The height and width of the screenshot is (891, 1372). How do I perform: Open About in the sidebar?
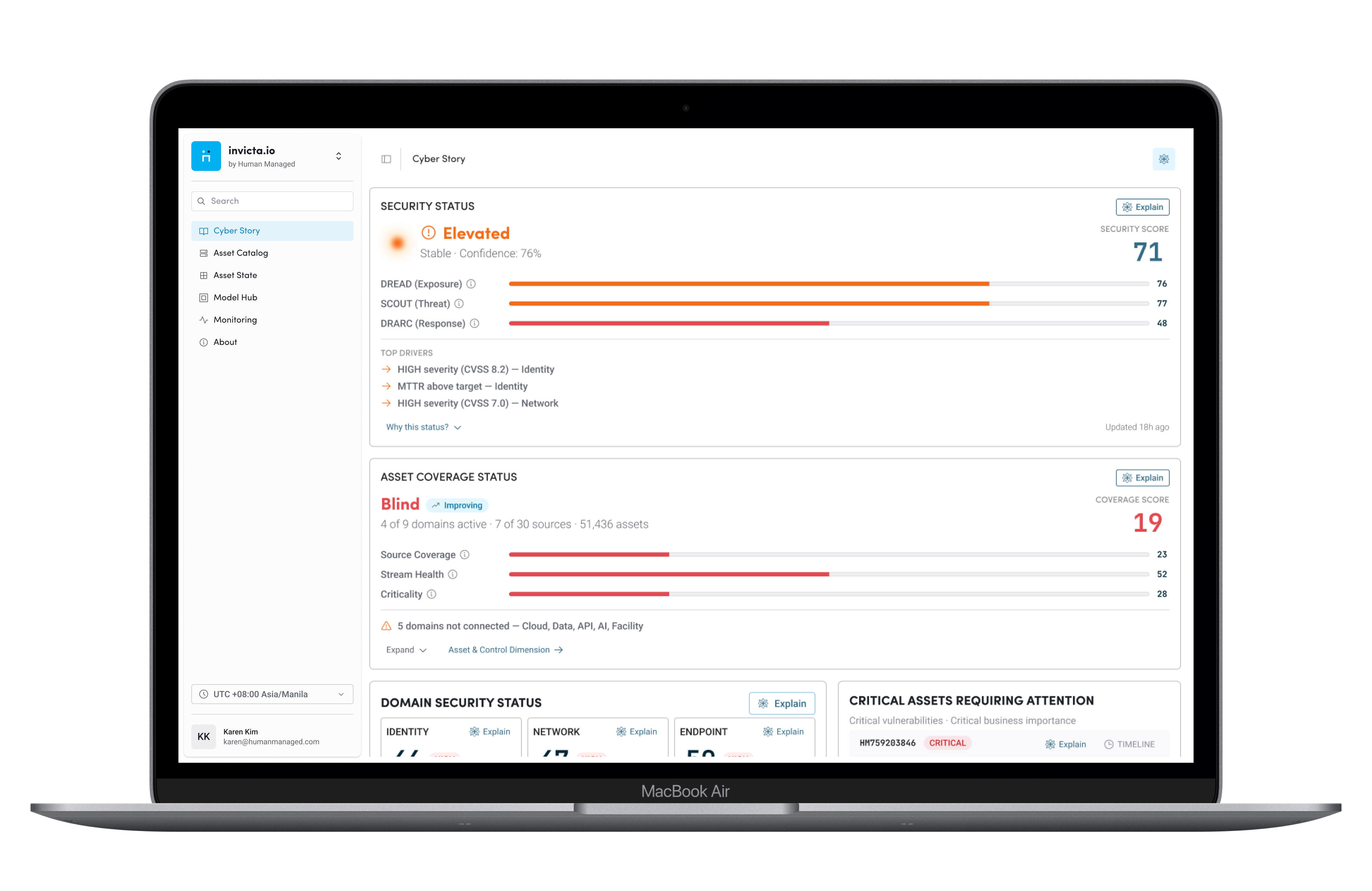tap(272, 342)
